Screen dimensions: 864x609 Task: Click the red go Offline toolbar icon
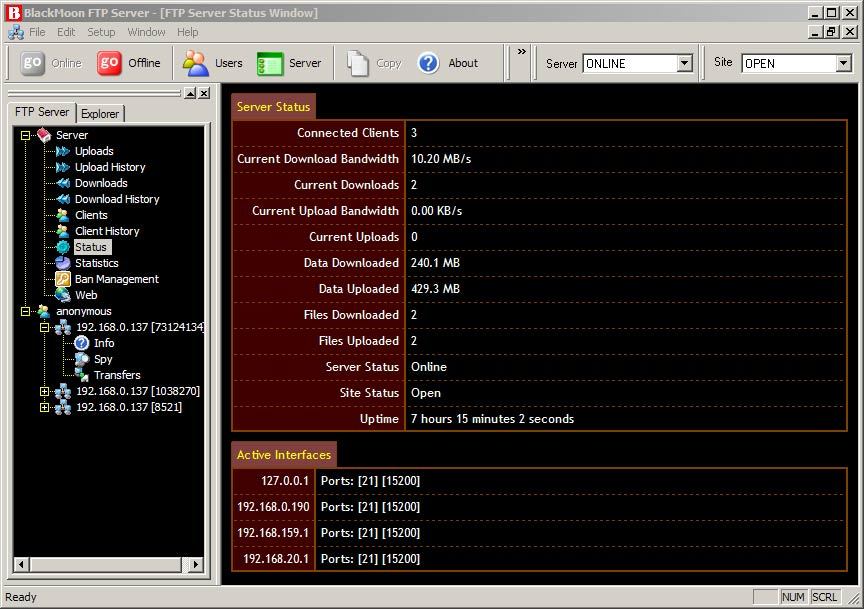(x=110, y=63)
